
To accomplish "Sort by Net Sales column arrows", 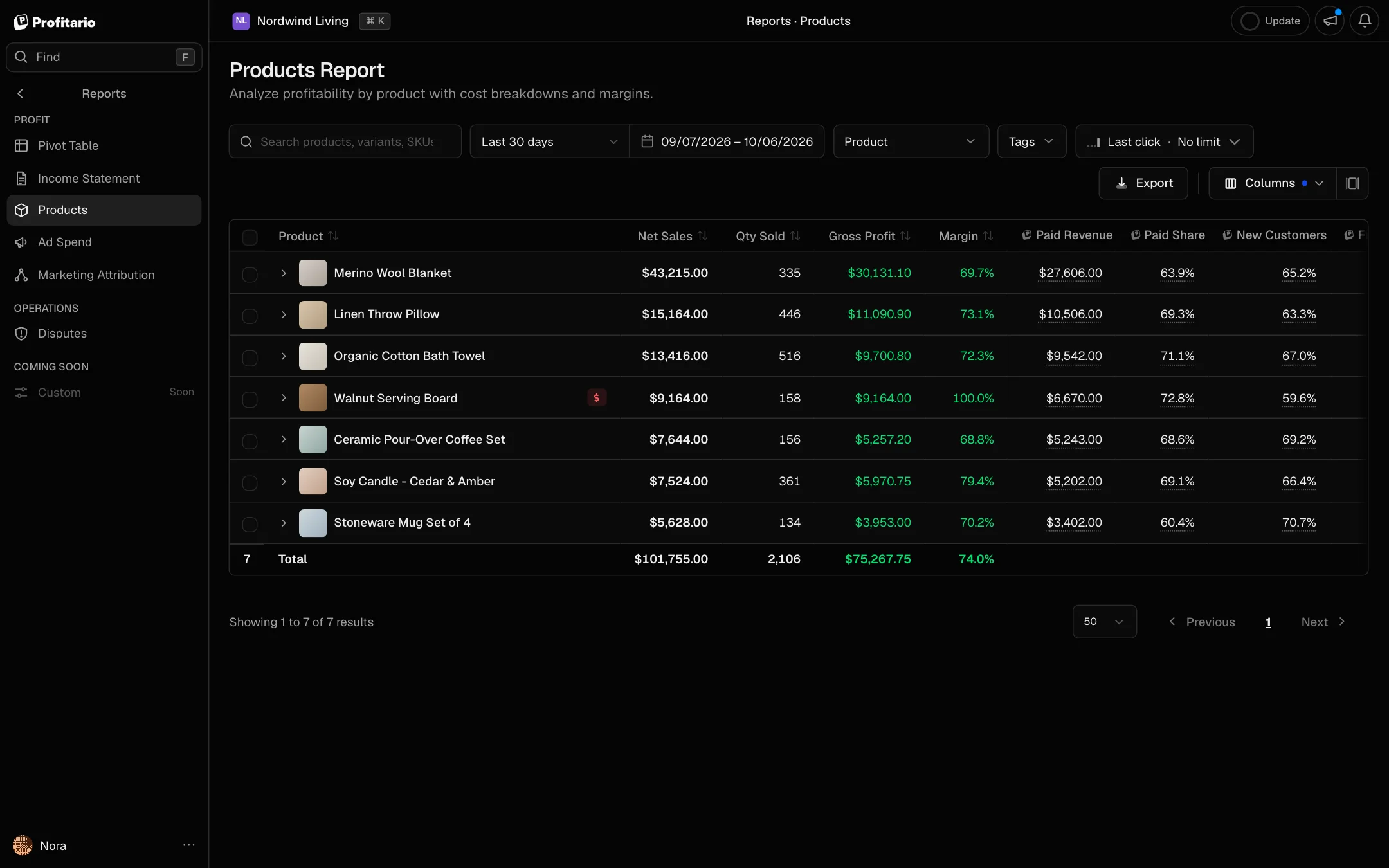I will click(x=703, y=236).
